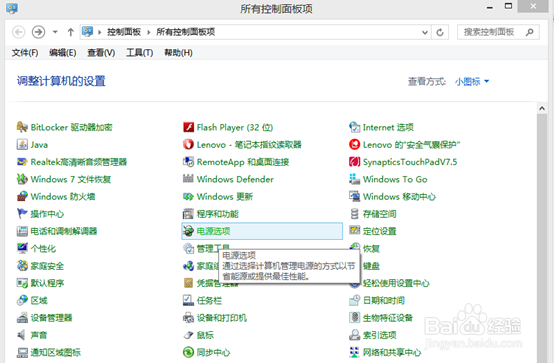Open Lenovo 的"安全气囊保护" icon
The height and width of the screenshot is (363, 554).
[354, 144]
